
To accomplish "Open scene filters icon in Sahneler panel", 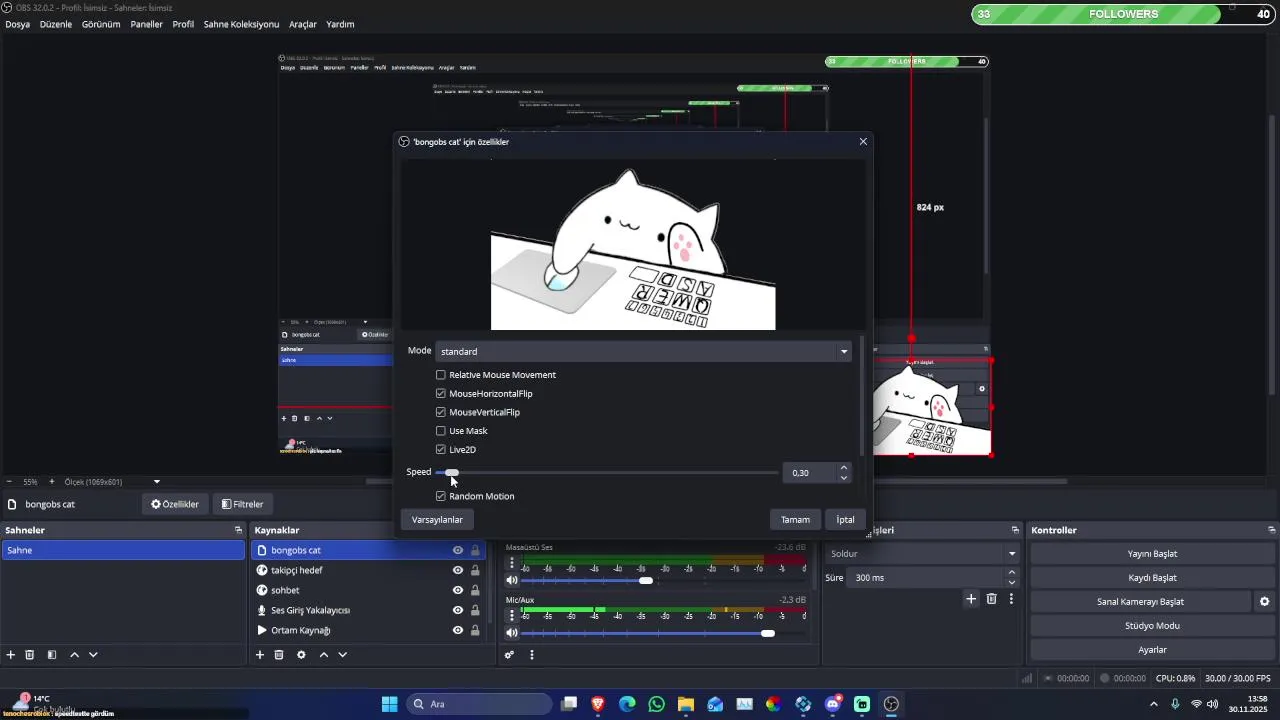I will click(52, 655).
